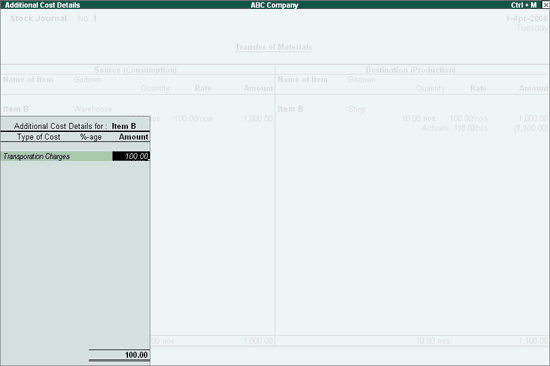Image resolution: width=550 pixels, height=366 pixels.
Task: Click the Stock Journal voucher type label
Action: click(39, 18)
